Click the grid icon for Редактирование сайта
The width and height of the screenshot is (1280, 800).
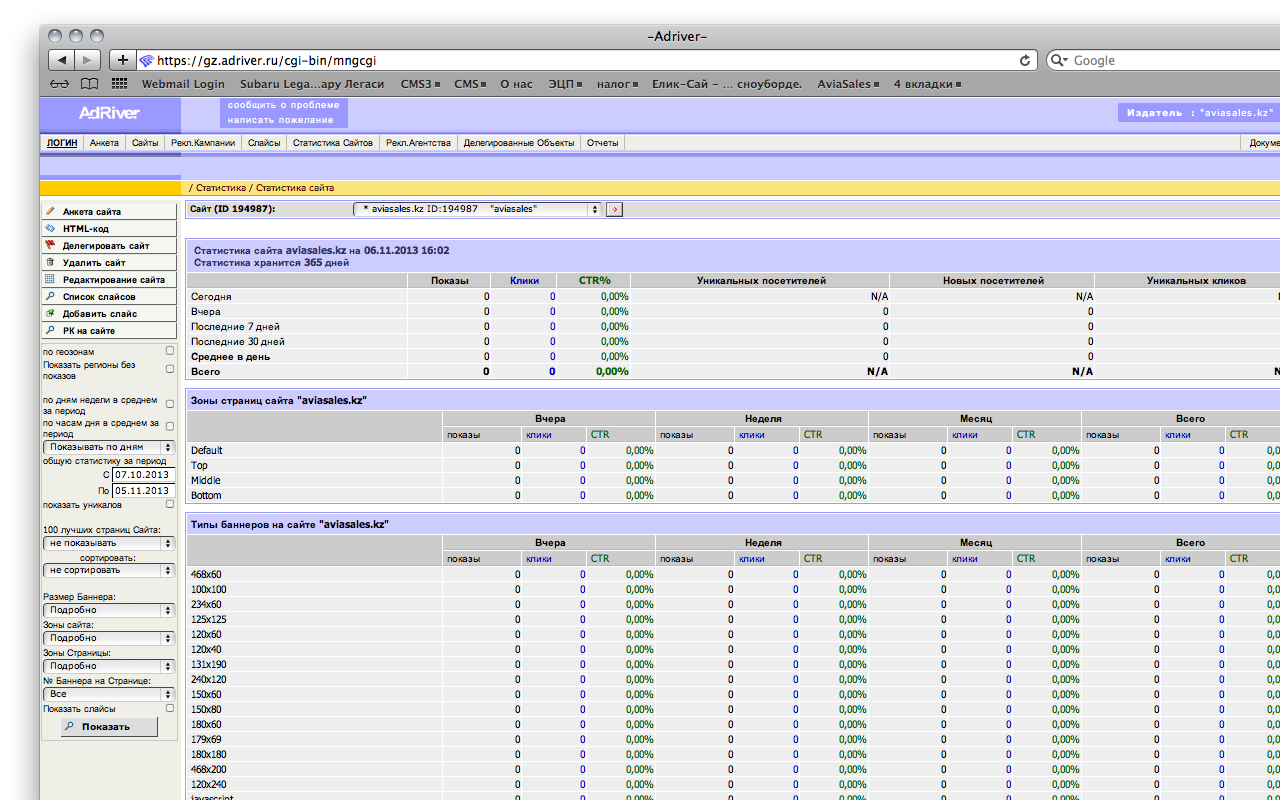click(50, 279)
